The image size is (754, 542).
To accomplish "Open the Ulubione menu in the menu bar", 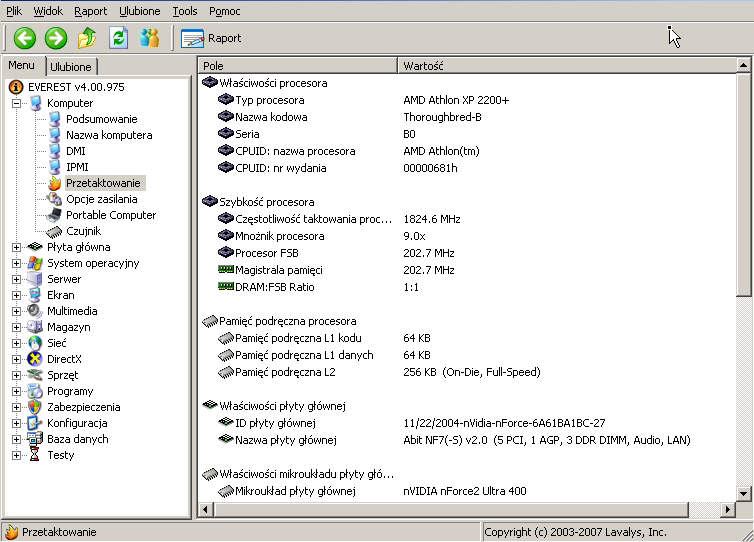I will point(139,11).
